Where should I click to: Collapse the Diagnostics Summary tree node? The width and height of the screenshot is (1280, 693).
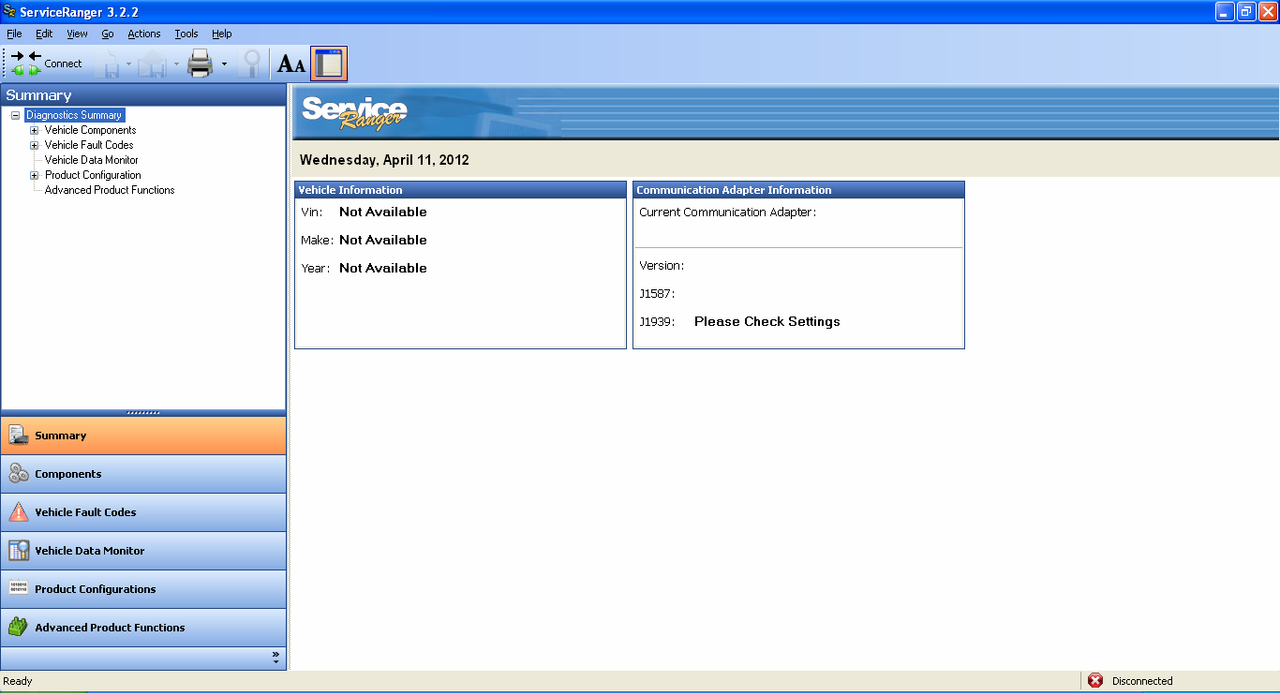pos(15,115)
